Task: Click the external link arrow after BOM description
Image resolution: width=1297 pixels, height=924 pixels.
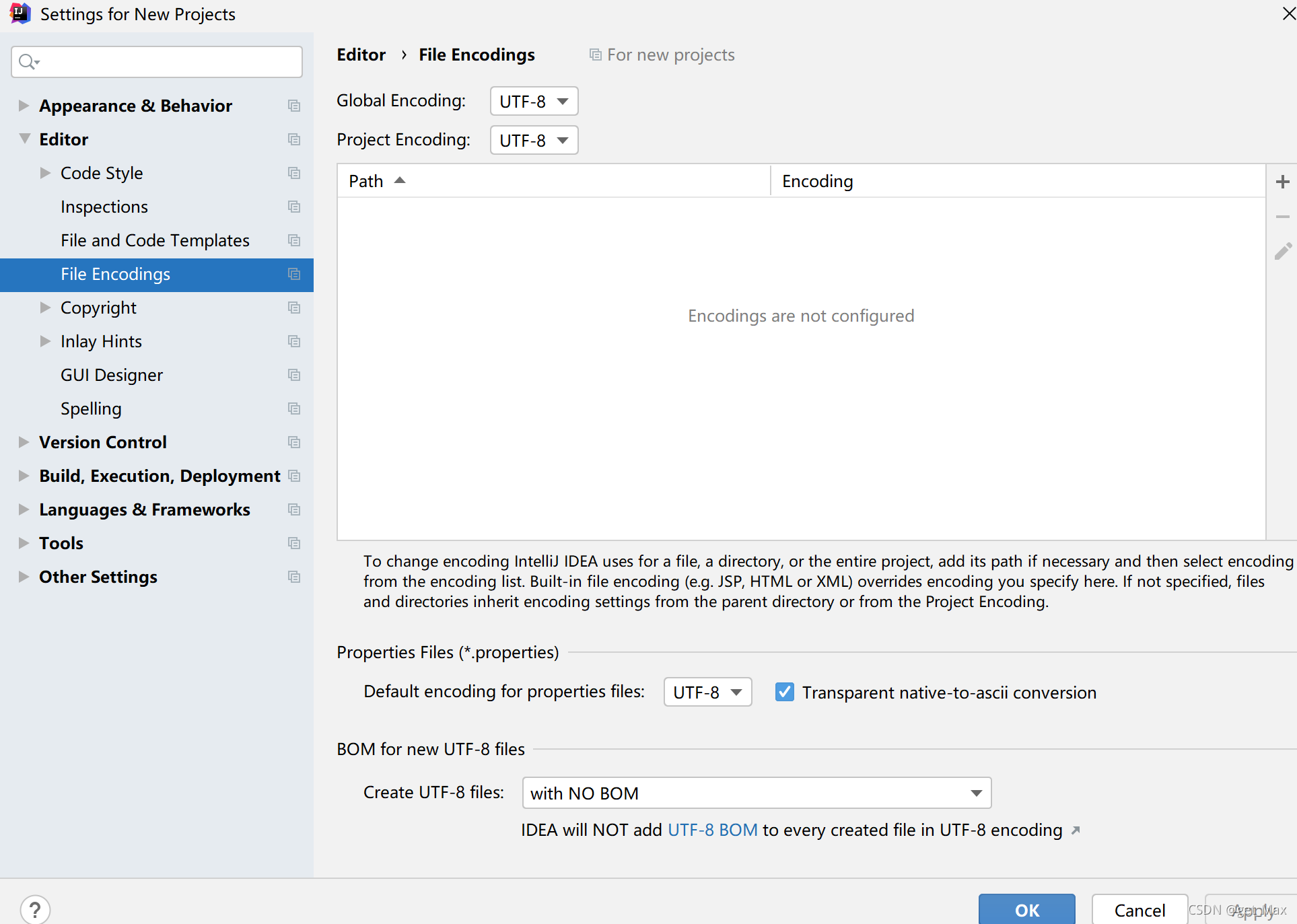Action: (1076, 830)
